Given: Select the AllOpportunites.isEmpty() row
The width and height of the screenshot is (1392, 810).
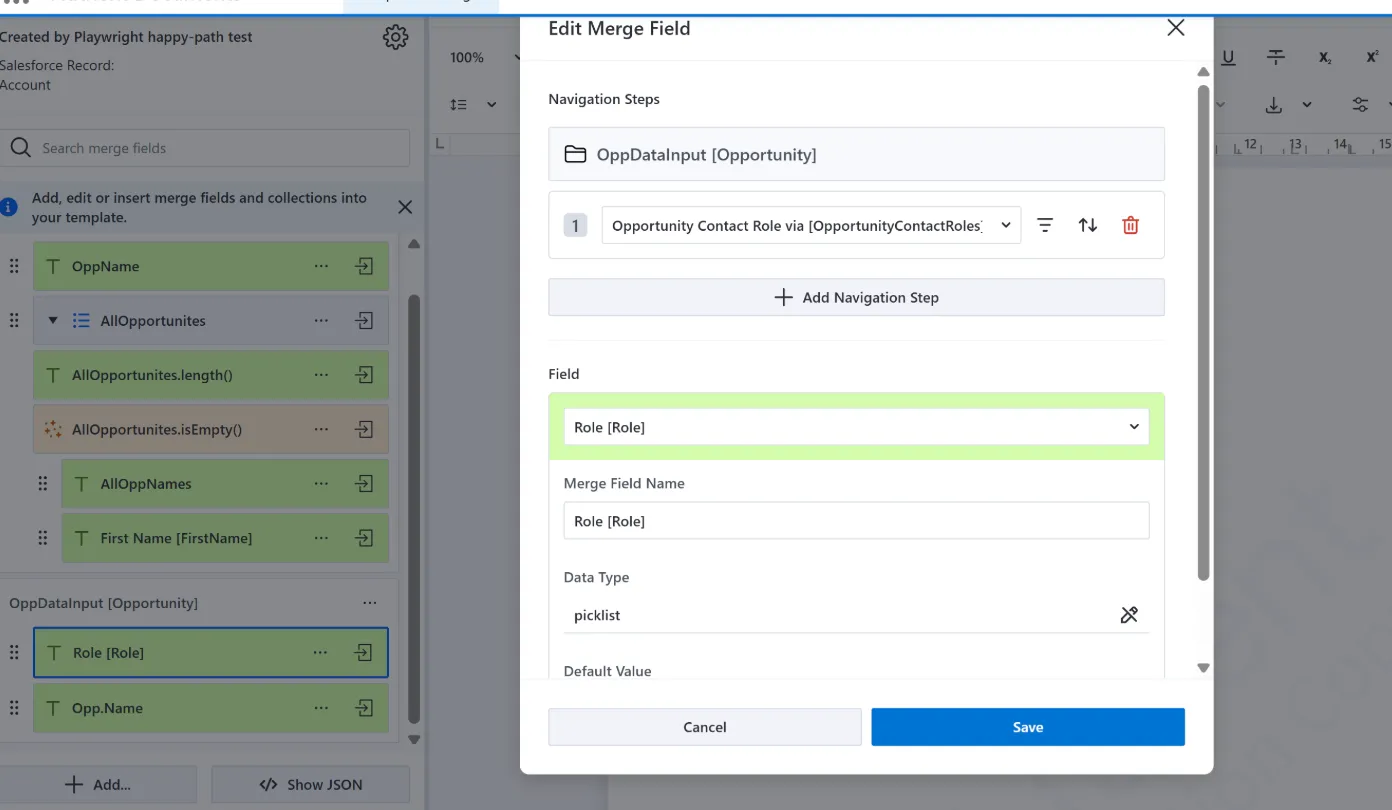Looking at the screenshot, I should click(211, 429).
